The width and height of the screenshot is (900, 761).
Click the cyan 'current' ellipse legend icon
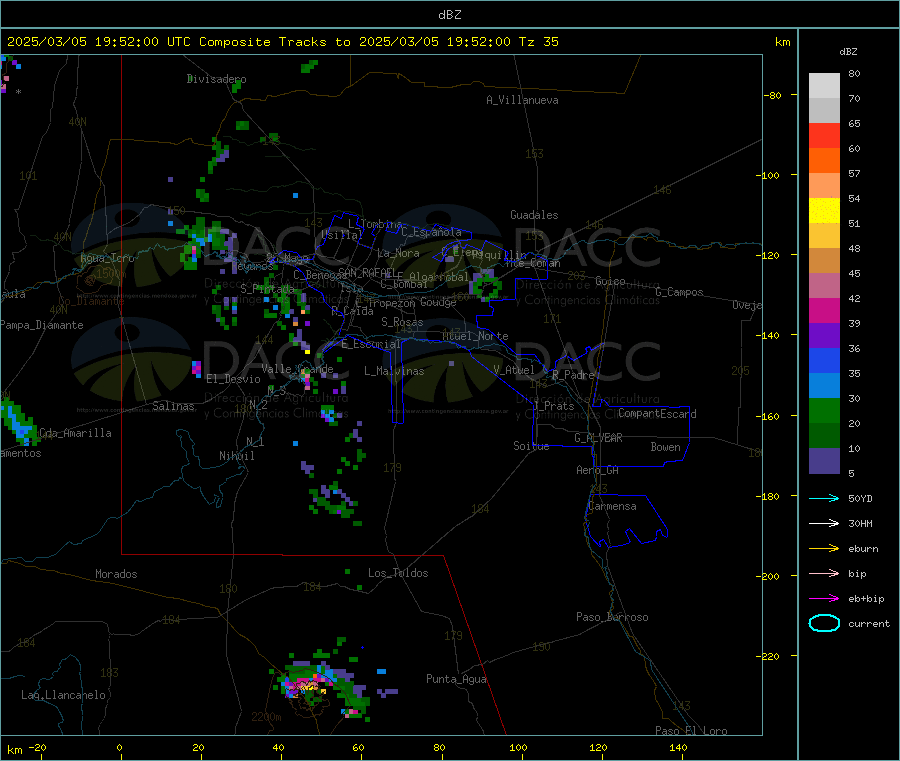[x=824, y=623]
